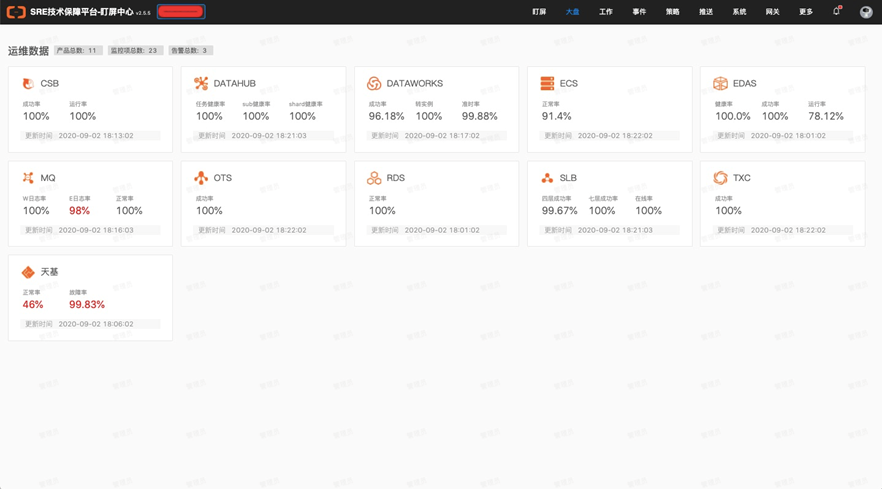Click the ECS 91.4% value

[x=556, y=116]
